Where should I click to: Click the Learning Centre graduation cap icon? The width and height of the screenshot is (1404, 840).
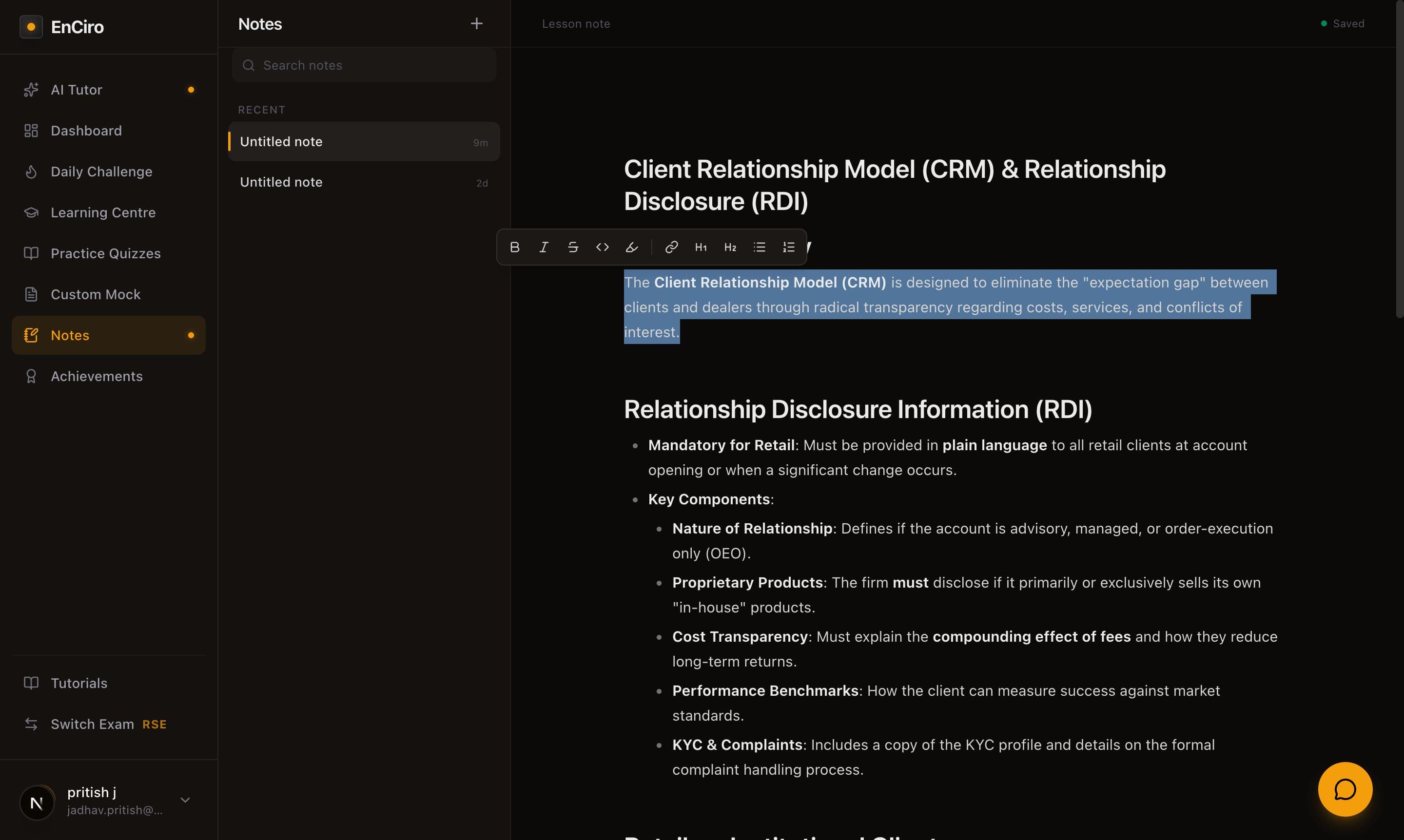(x=31, y=212)
